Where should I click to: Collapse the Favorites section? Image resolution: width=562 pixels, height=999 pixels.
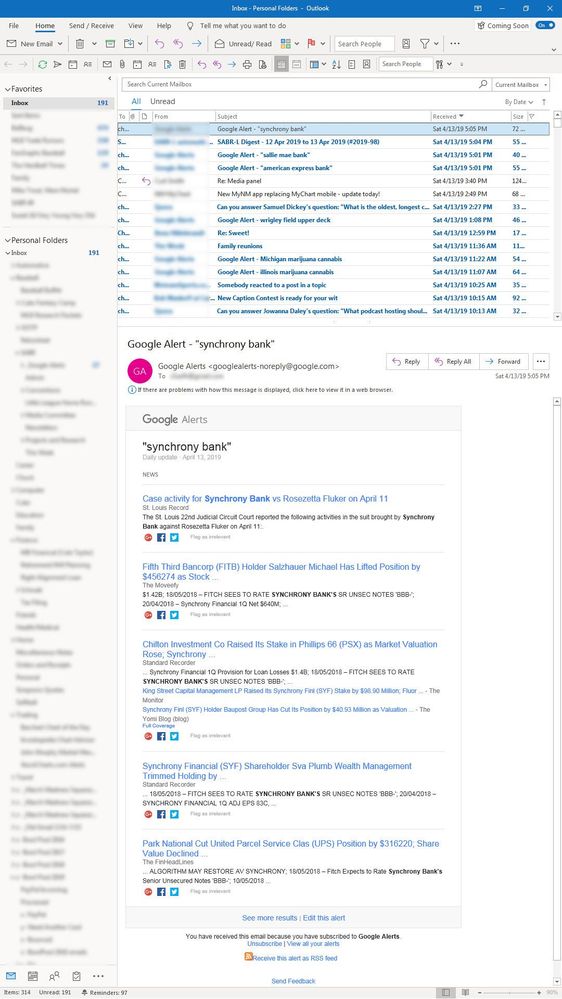(8, 89)
